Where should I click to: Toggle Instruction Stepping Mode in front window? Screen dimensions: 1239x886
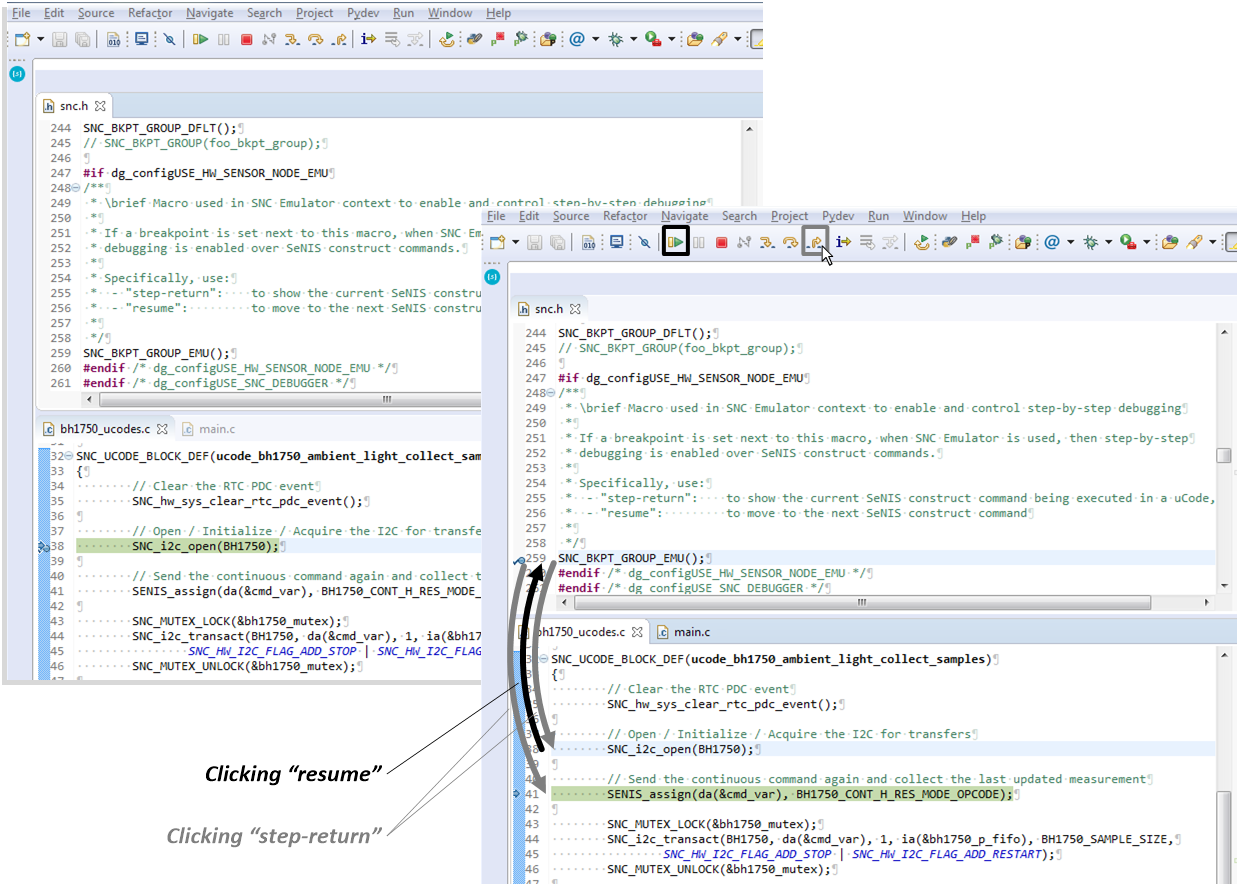(x=843, y=242)
